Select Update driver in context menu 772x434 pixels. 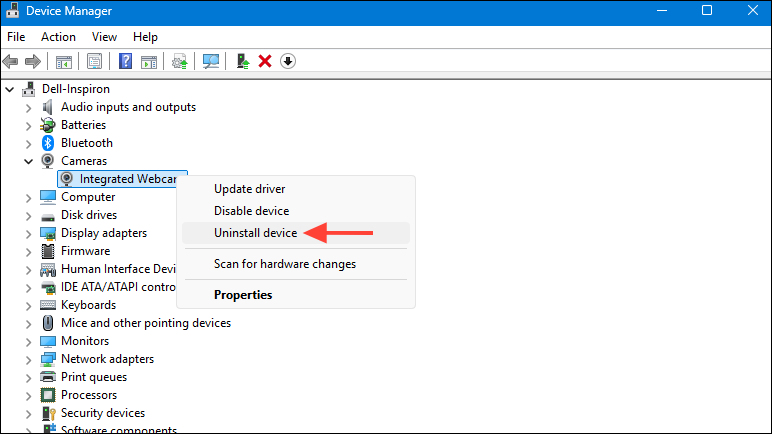point(249,189)
